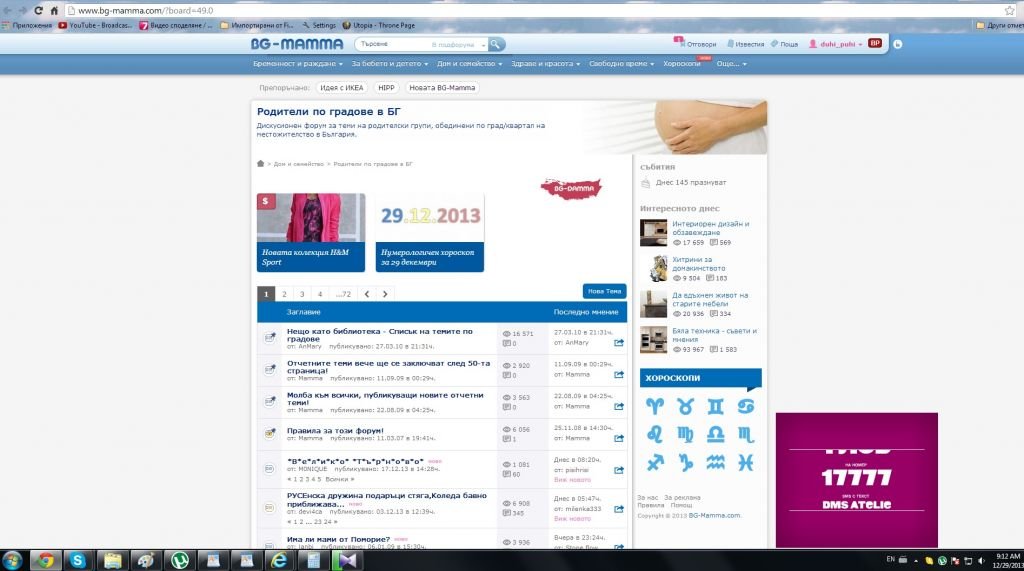Select the Leo zodiac icon

(x=654, y=434)
